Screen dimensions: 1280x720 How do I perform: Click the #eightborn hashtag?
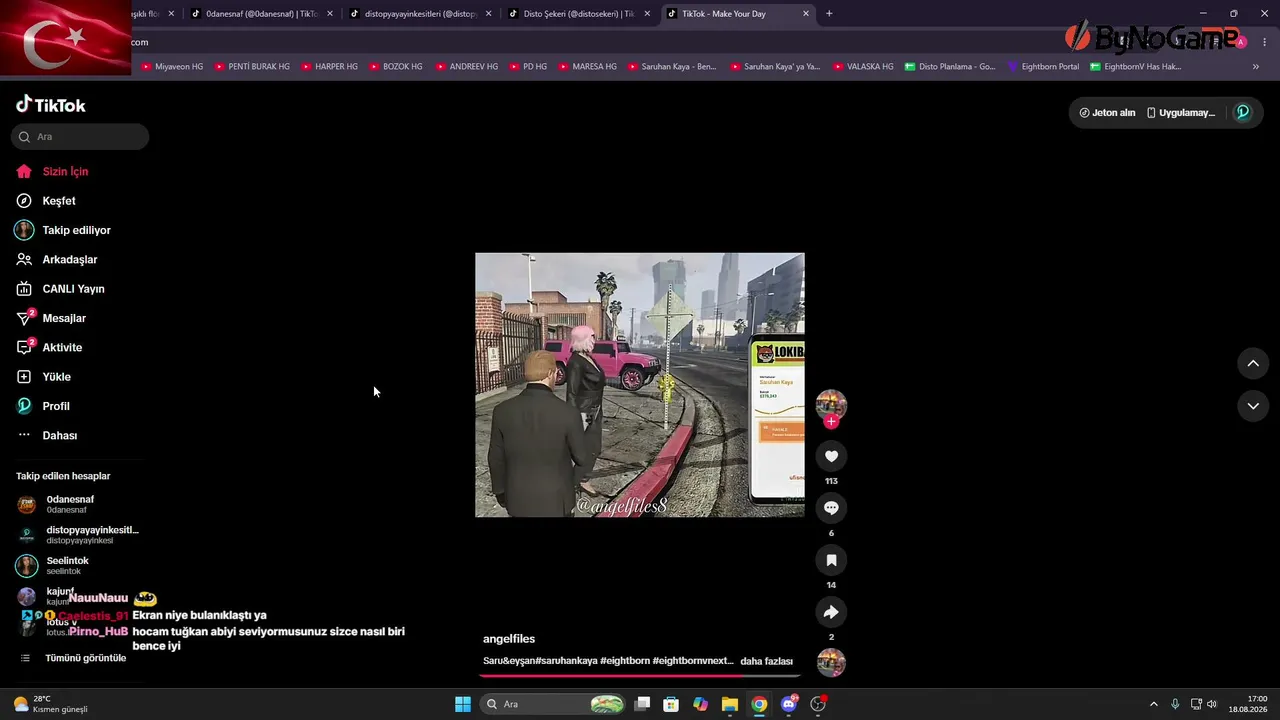(x=625, y=661)
